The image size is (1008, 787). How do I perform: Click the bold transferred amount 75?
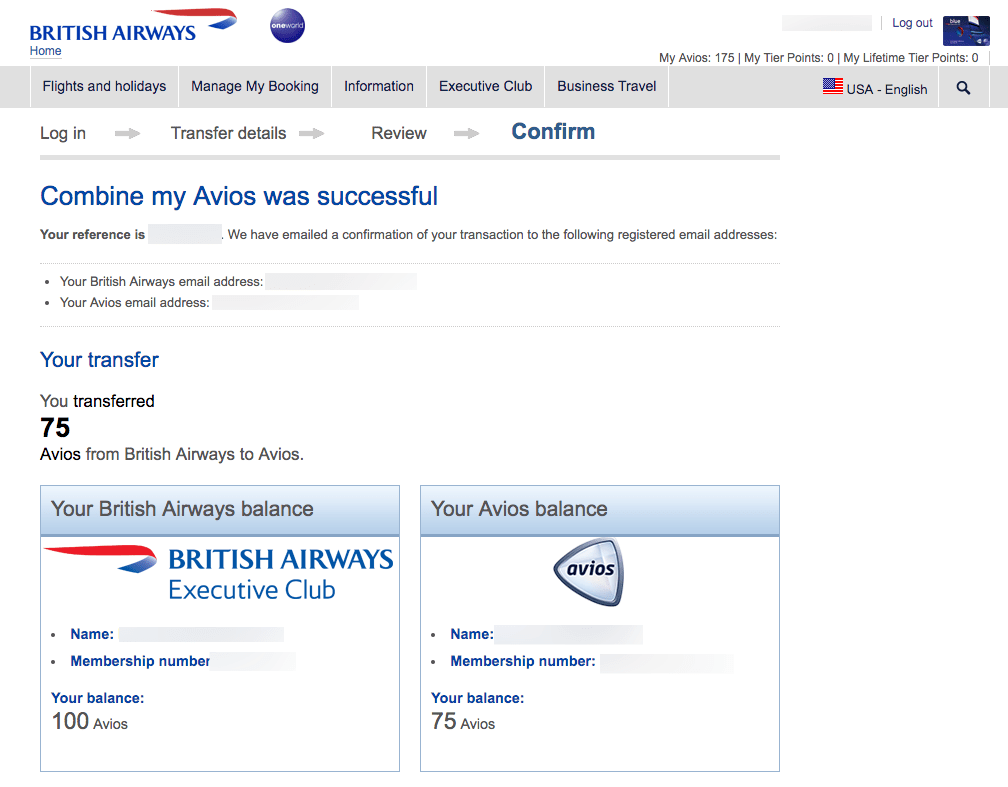(55, 428)
